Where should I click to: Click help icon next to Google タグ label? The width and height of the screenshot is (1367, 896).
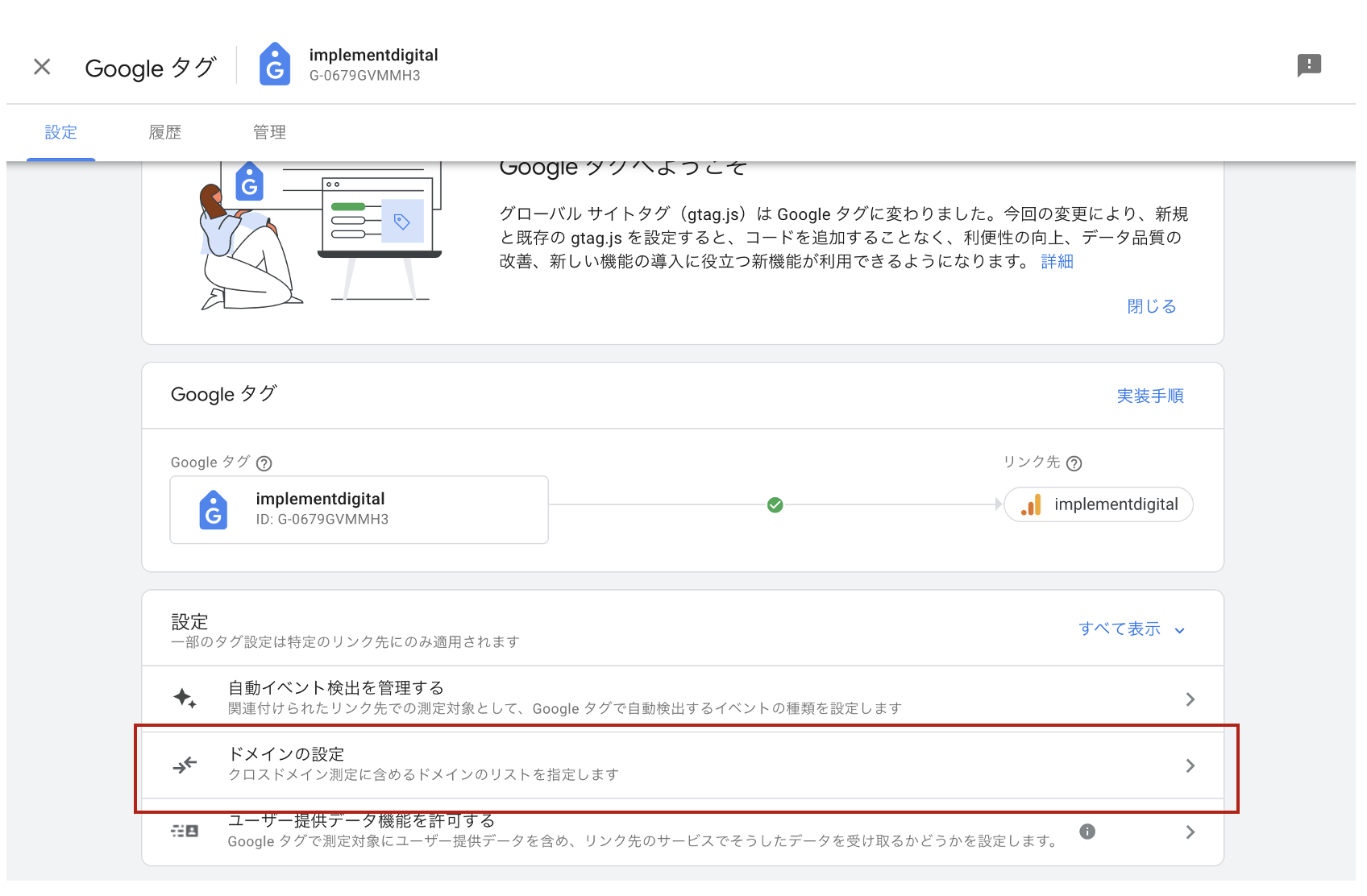(264, 463)
